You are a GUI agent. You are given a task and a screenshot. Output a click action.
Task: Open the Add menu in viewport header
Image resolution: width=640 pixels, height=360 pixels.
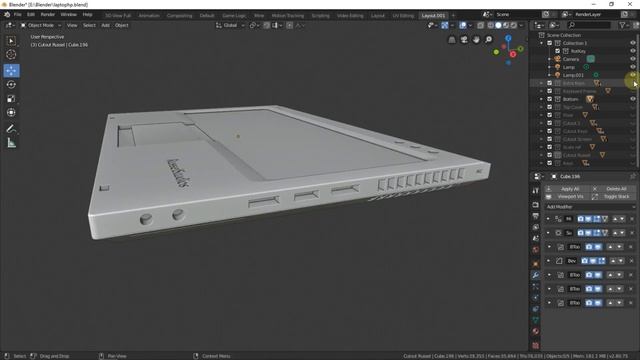click(105, 25)
